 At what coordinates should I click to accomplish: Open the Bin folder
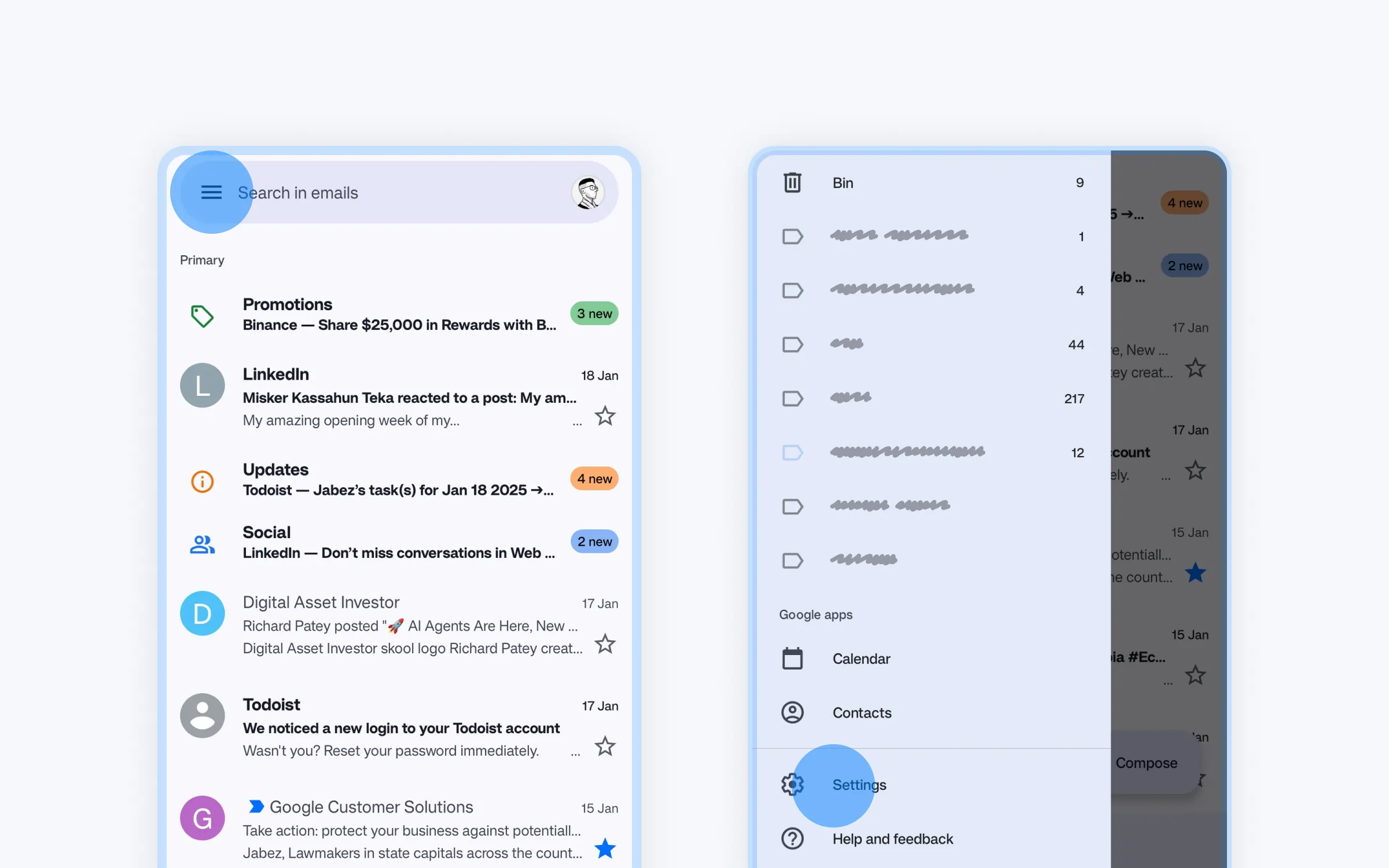[932, 183]
